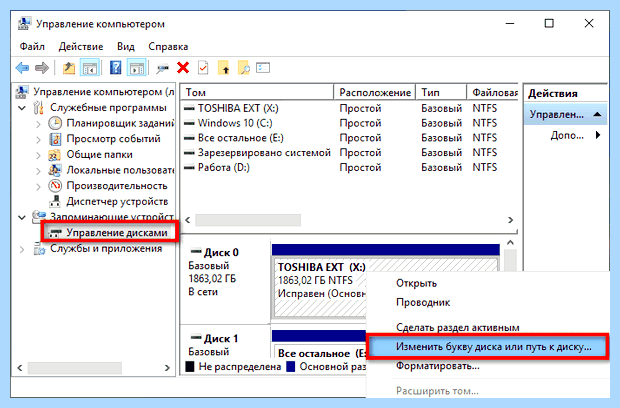Screen dimensions: 620x408
Task: Click the Event Viewer tree icon
Action: 55,139
